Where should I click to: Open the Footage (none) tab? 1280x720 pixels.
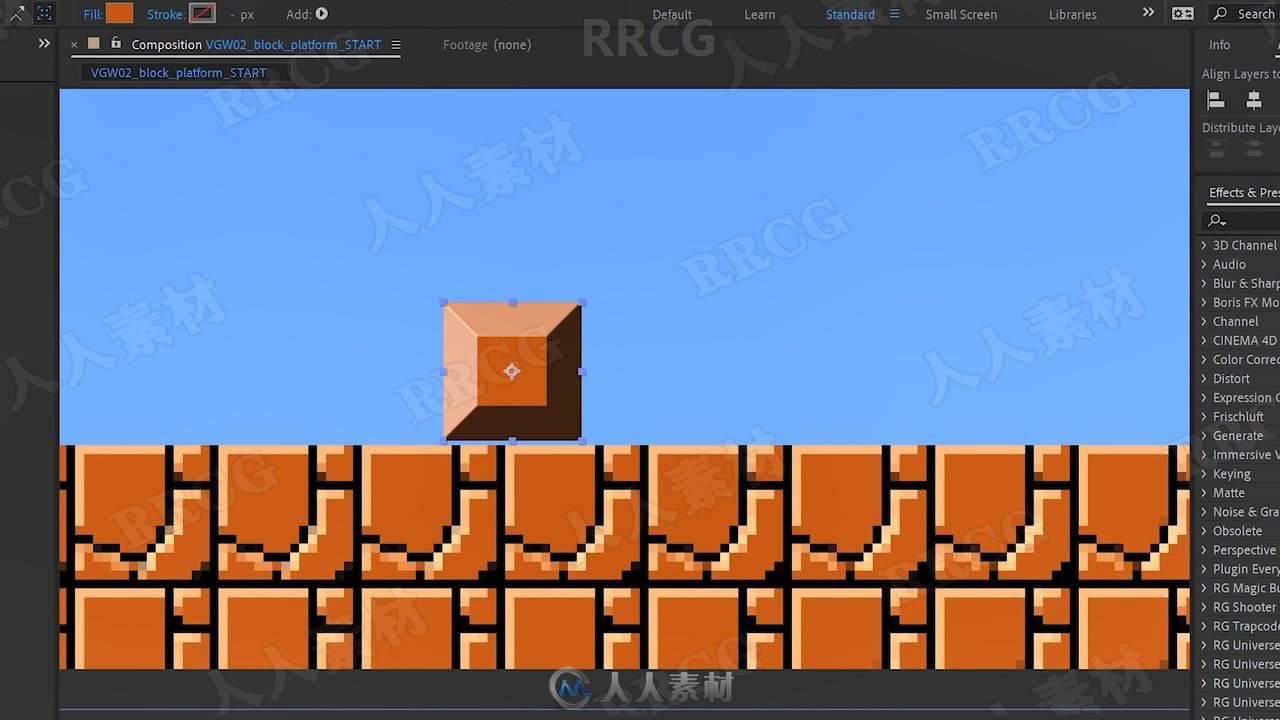coord(487,45)
